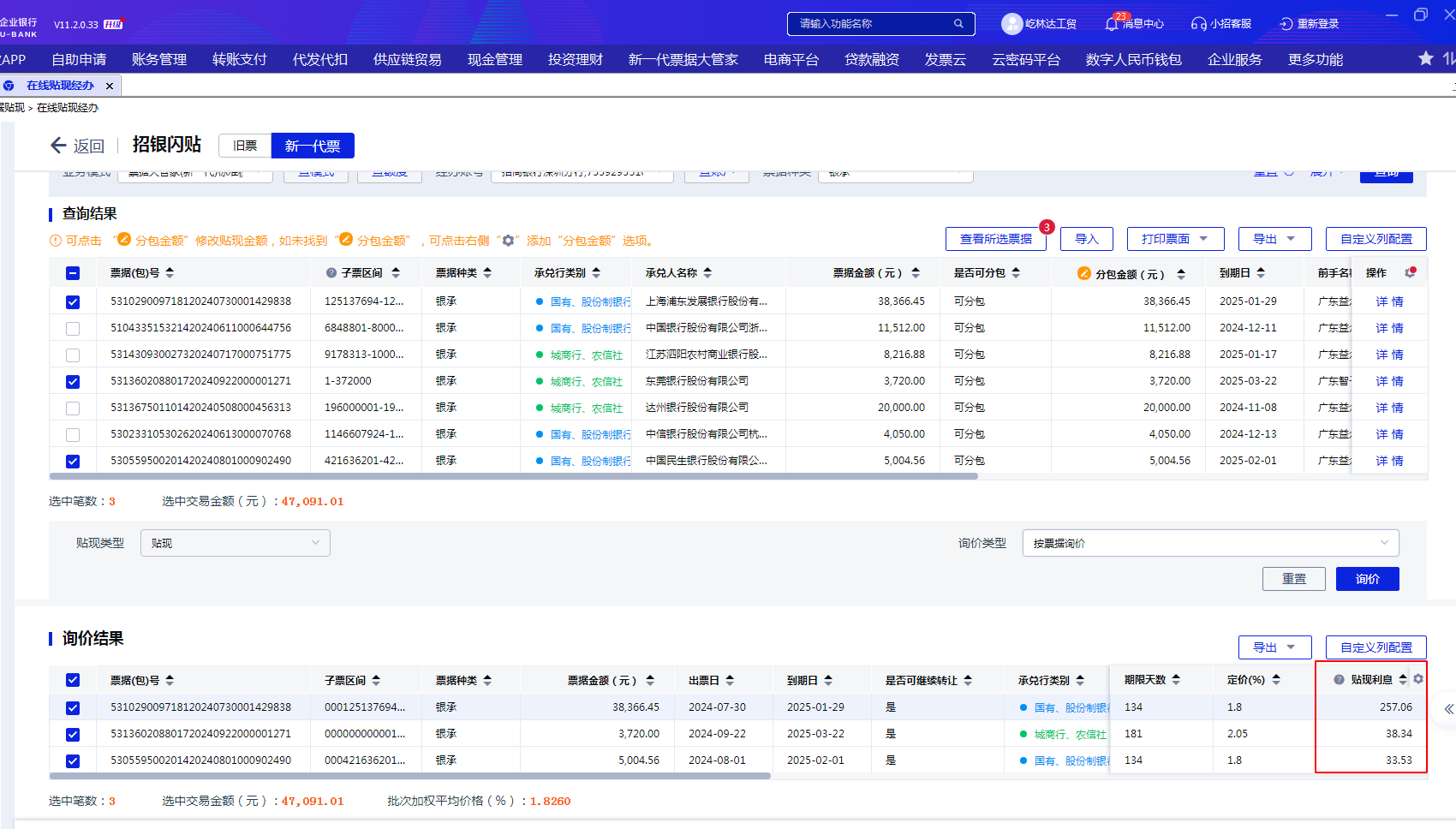Sort query results by 票据(包)号

(x=170, y=273)
